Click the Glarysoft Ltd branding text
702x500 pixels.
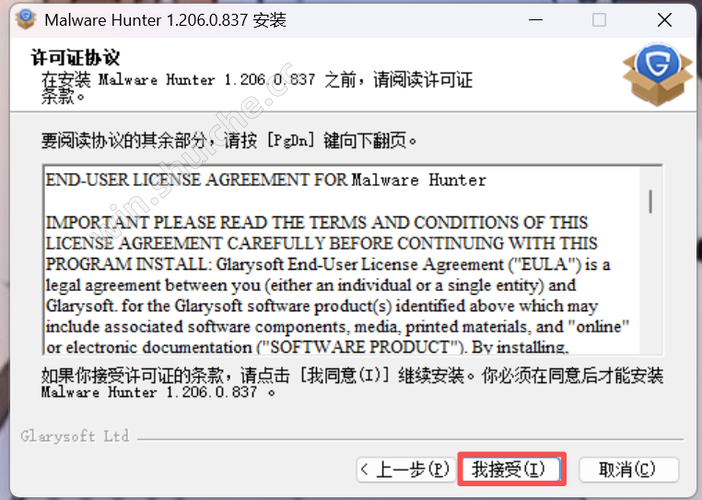pos(75,436)
